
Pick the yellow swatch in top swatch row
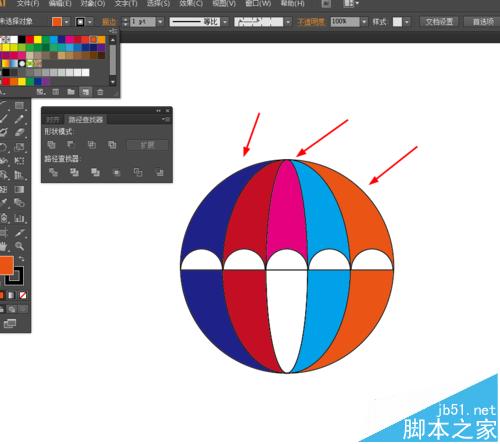pyautogui.click(x=38, y=39)
